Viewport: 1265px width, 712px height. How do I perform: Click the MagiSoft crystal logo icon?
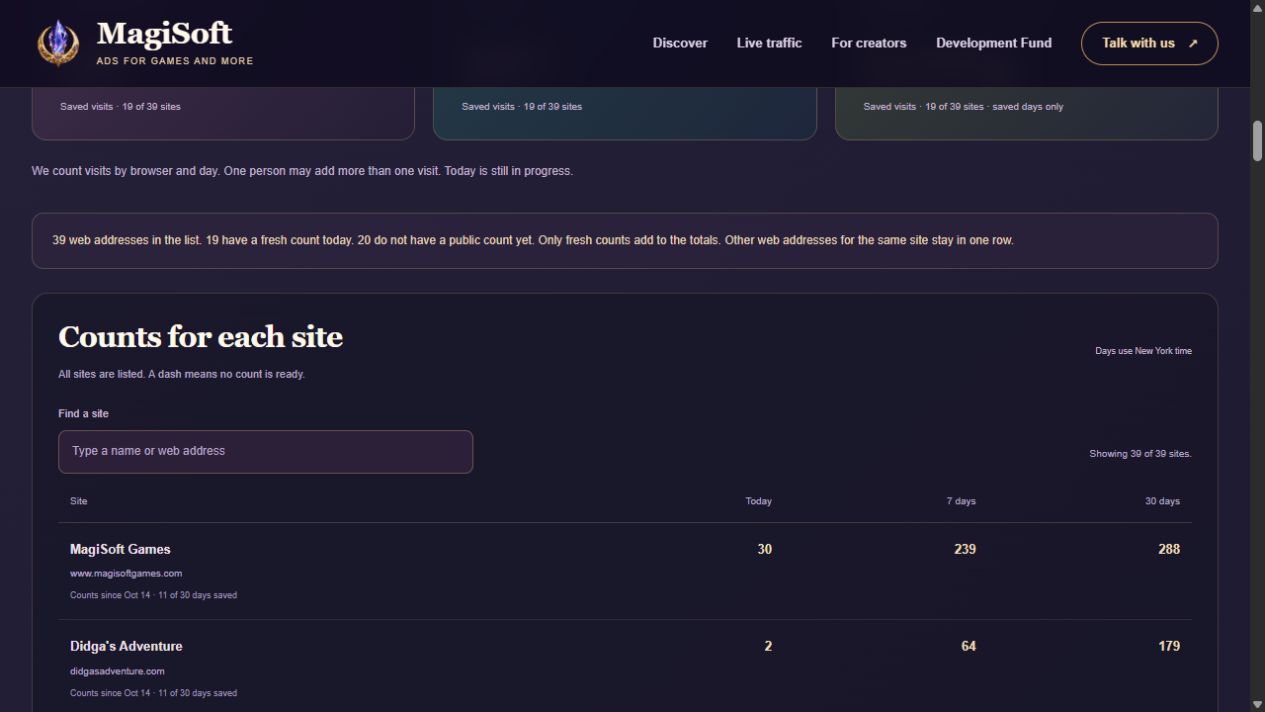(58, 43)
